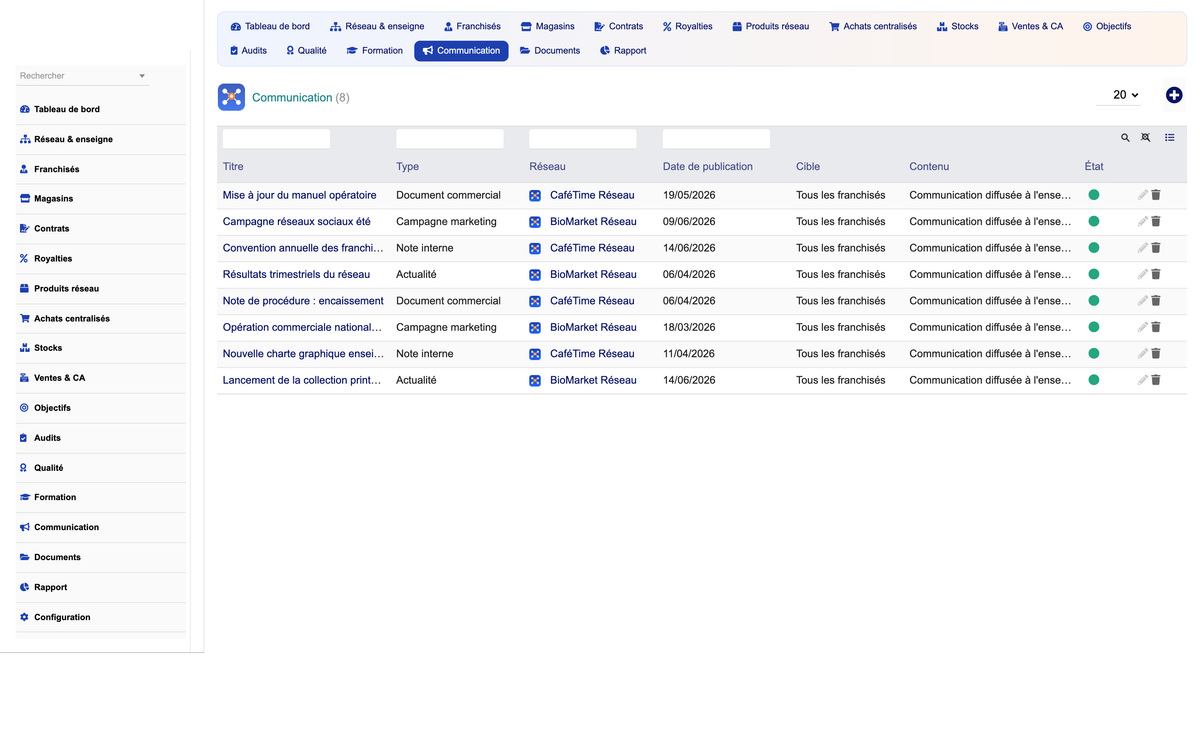The height and width of the screenshot is (743, 1200).
Task: Open Formation tab in top navigation
Action: (x=375, y=50)
